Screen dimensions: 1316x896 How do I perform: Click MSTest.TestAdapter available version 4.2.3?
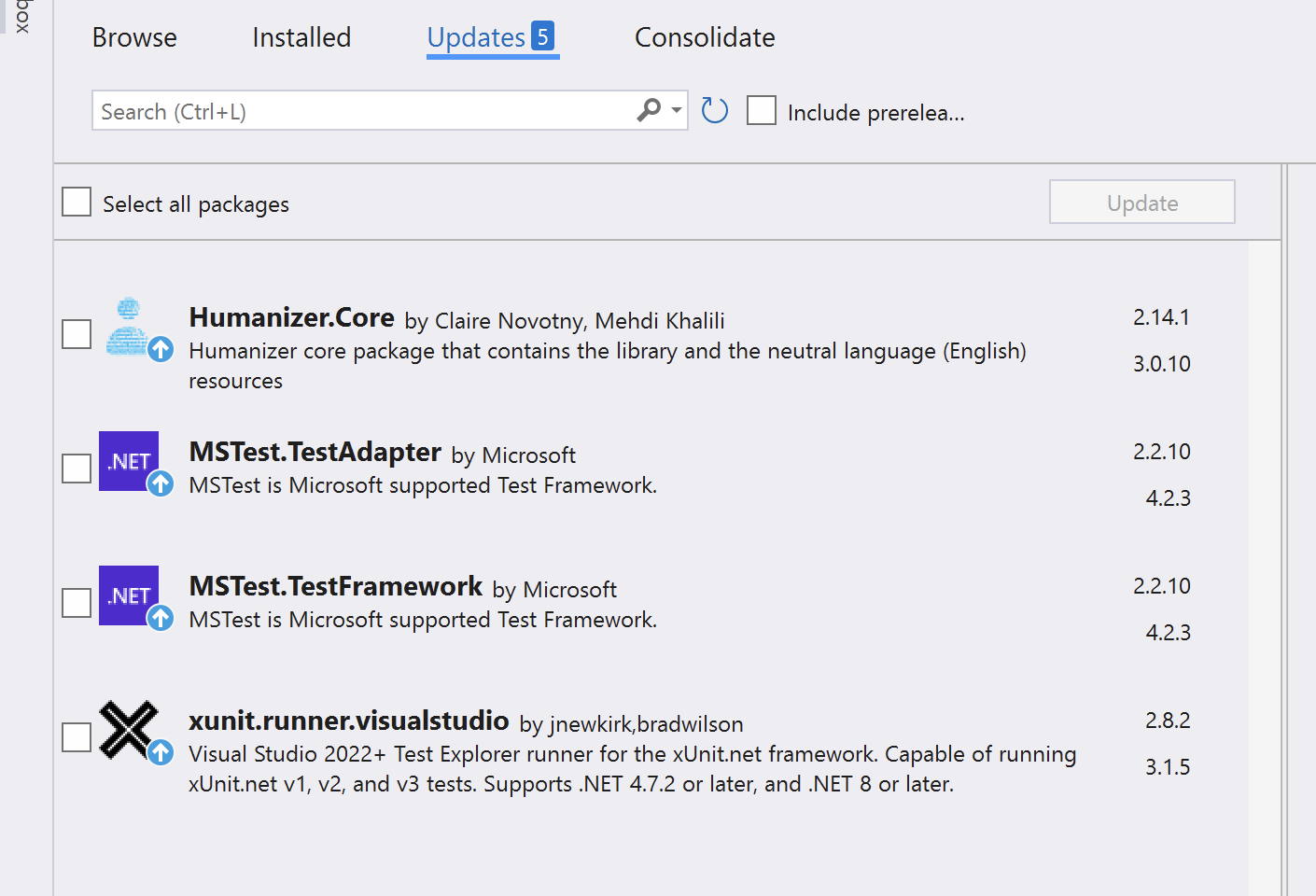pos(1169,498)
